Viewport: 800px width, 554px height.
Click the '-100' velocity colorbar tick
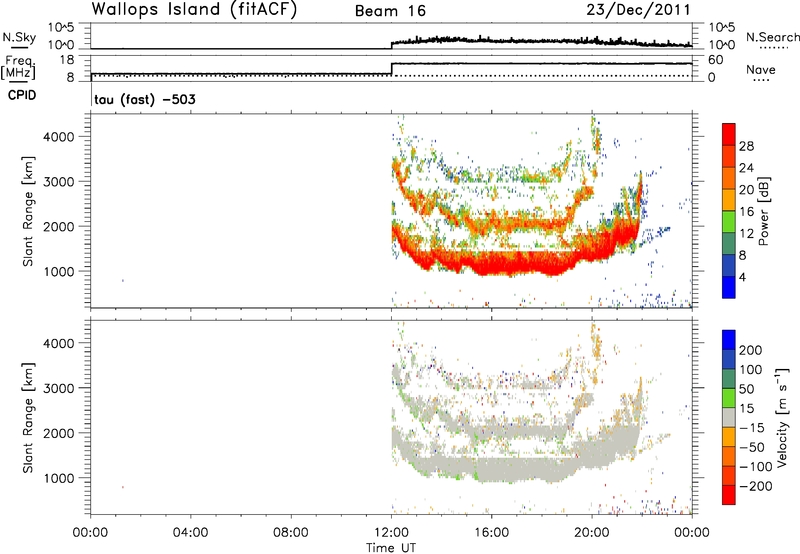click(x=756, y=467)
